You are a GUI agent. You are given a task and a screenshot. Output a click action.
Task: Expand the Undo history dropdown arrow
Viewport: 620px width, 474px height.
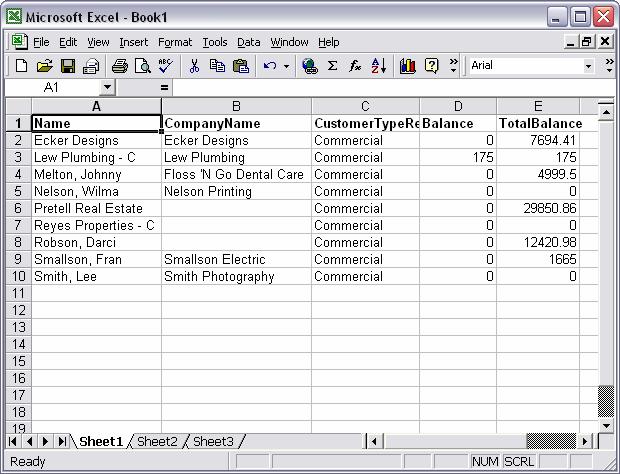287,66
